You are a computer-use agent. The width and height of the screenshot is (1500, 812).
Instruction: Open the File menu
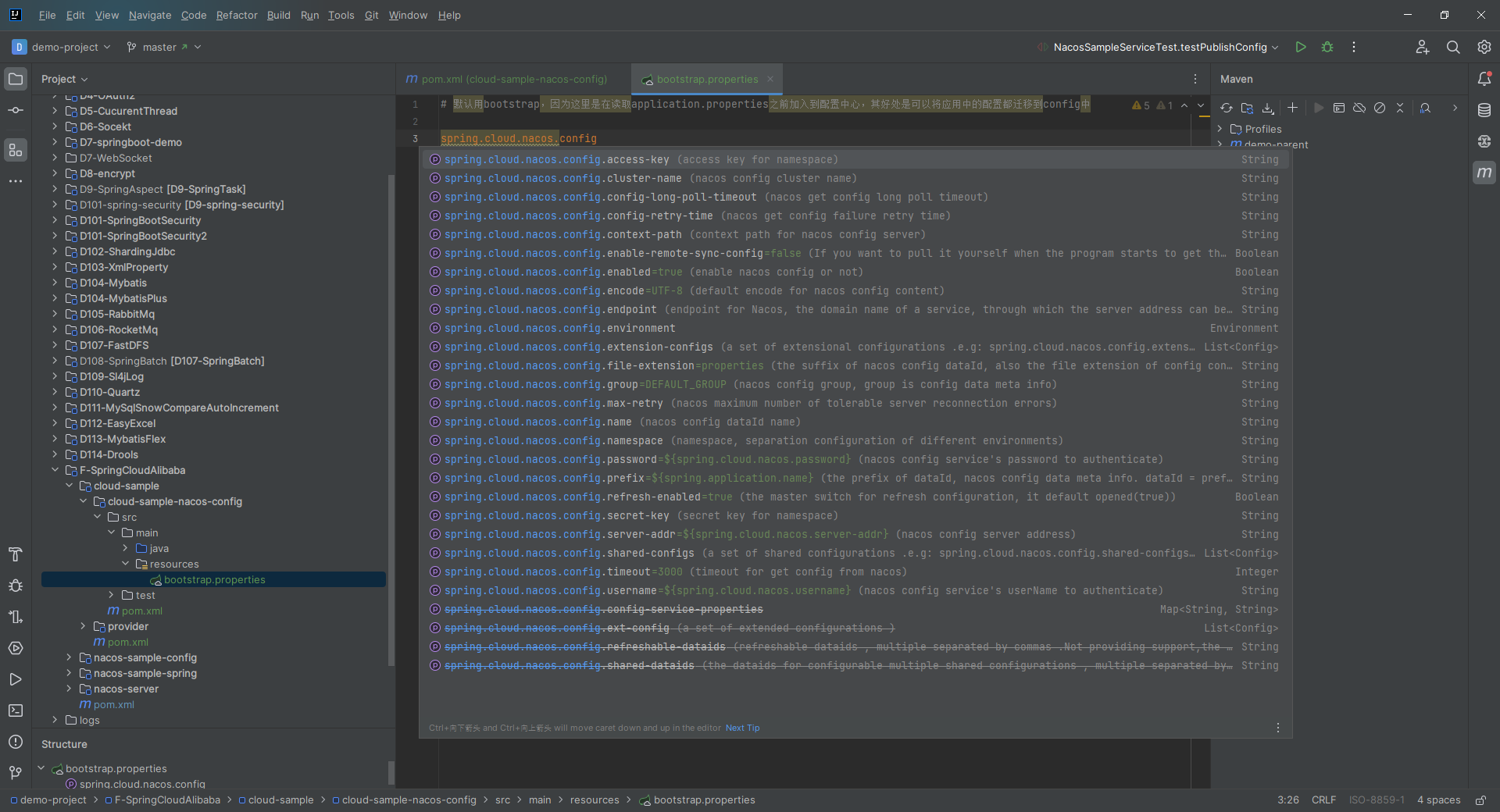point(47,15)
